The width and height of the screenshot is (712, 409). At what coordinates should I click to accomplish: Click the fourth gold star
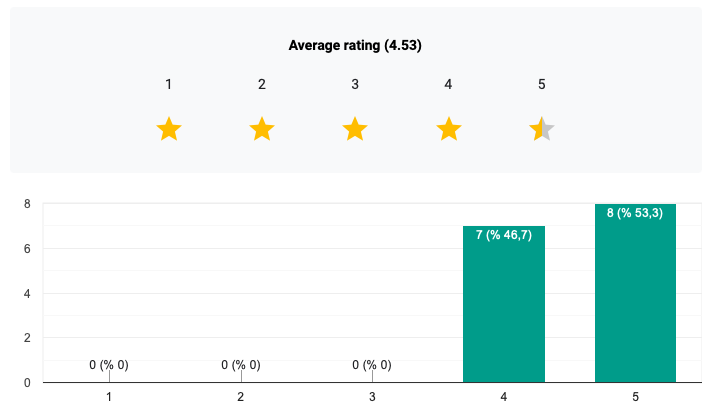(449, 129)
